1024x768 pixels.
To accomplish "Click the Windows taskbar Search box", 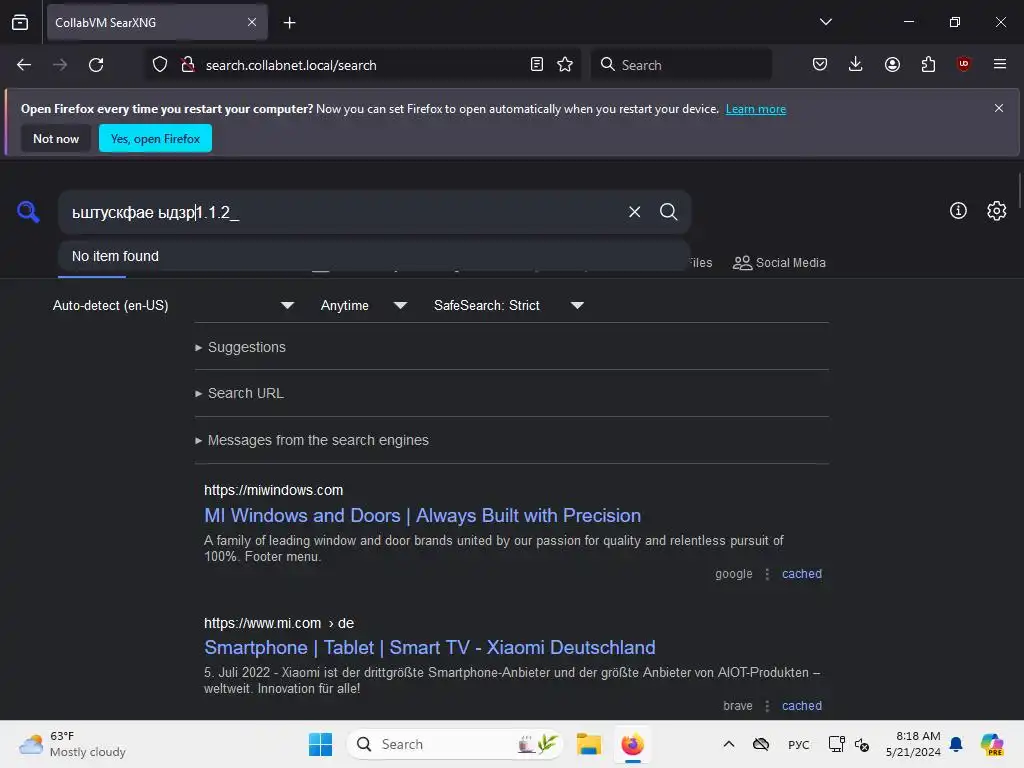I will [455, 744].
